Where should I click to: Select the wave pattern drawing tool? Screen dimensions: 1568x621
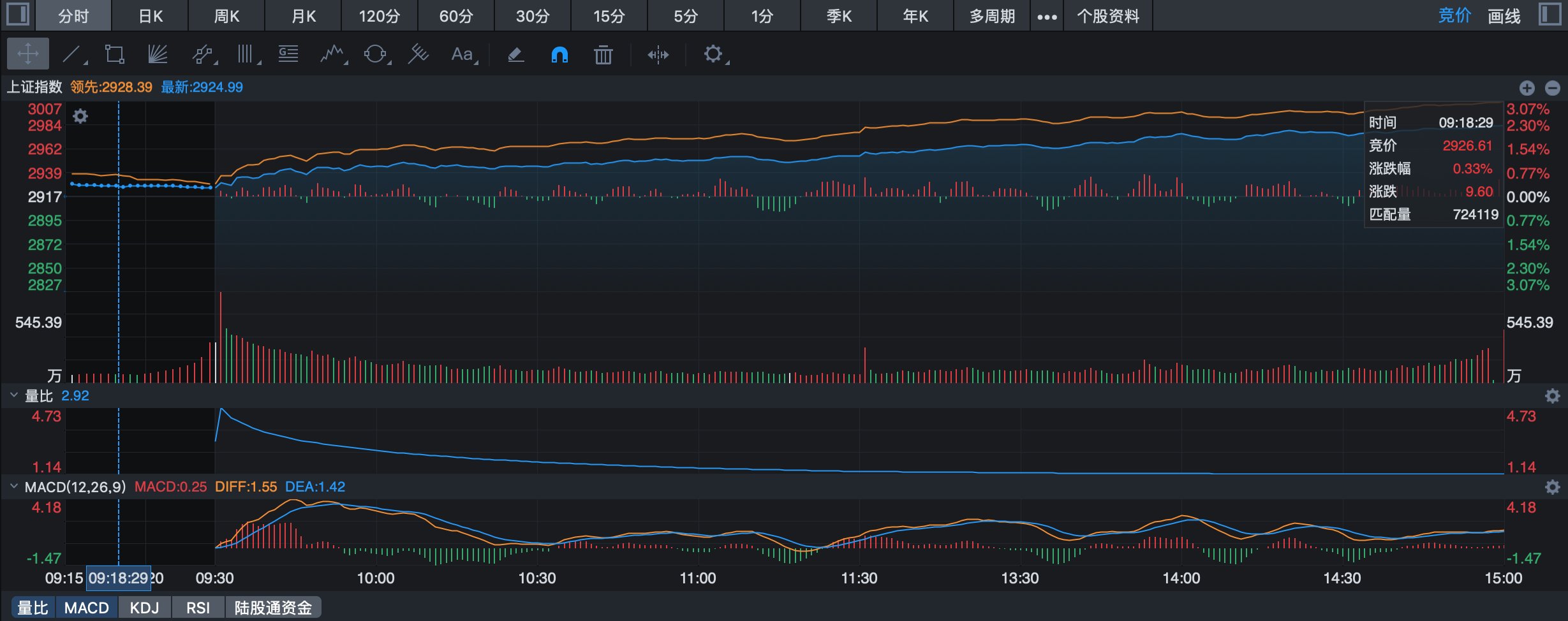[331, 54]
